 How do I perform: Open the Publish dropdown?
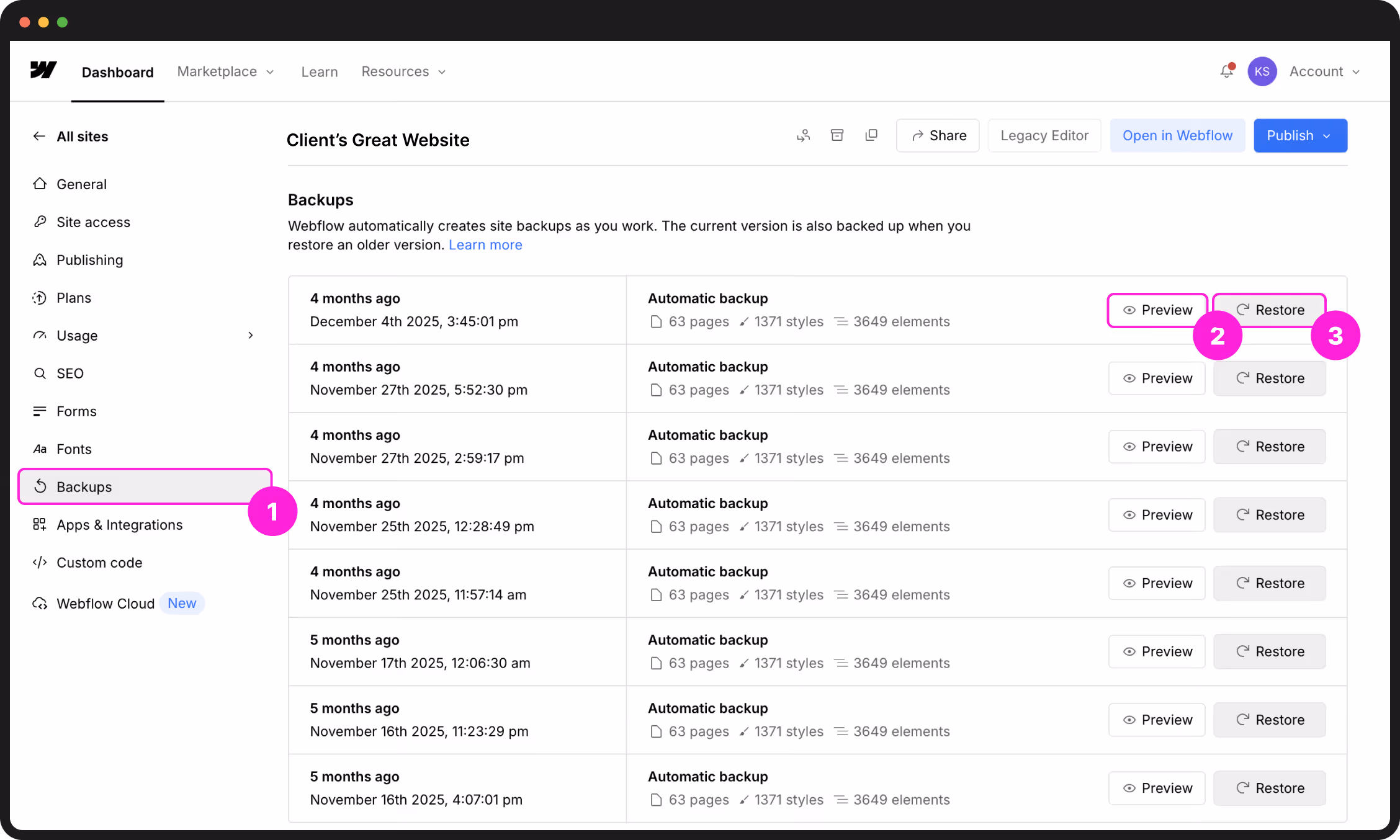pyautogui.click(x=1300, y=135)
